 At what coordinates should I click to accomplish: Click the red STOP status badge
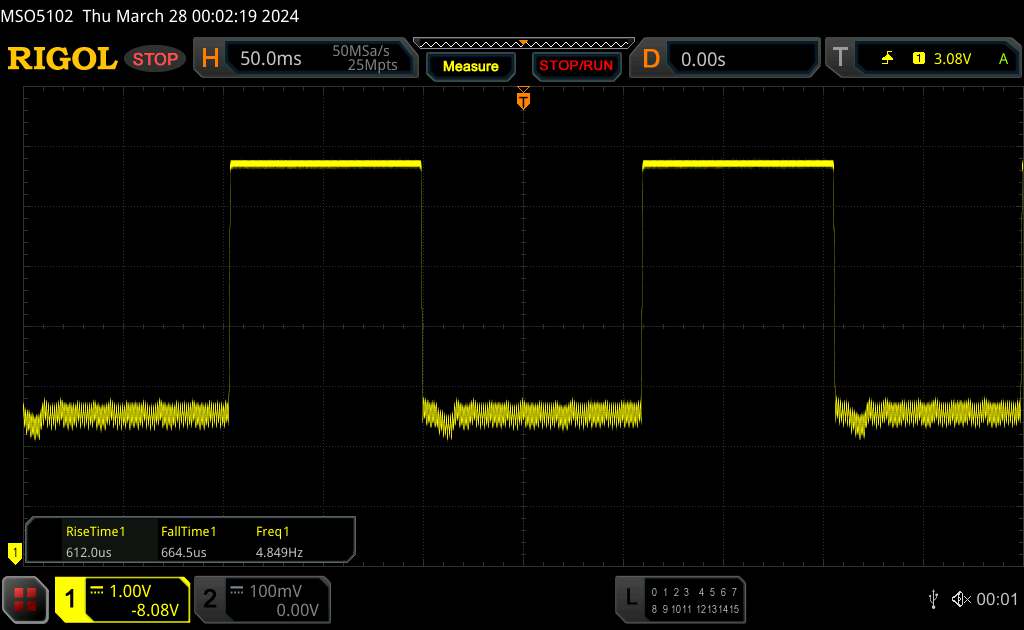point(156,59)
